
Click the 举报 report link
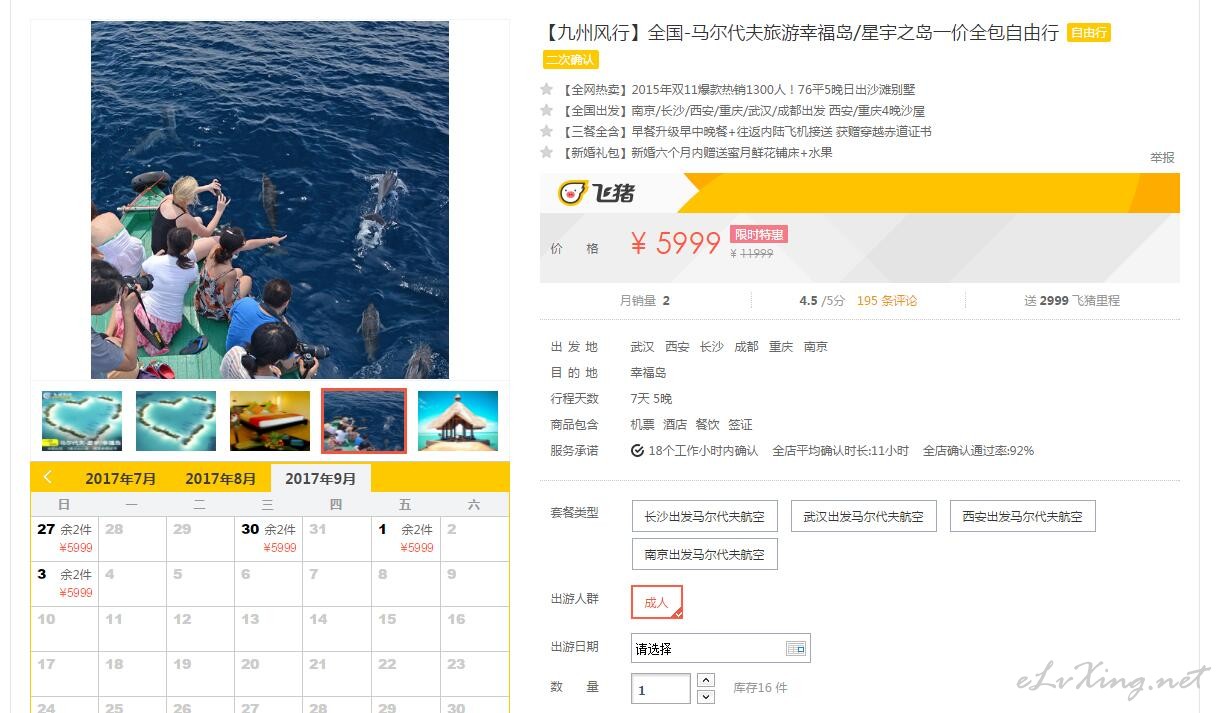tap(1162, 157)
